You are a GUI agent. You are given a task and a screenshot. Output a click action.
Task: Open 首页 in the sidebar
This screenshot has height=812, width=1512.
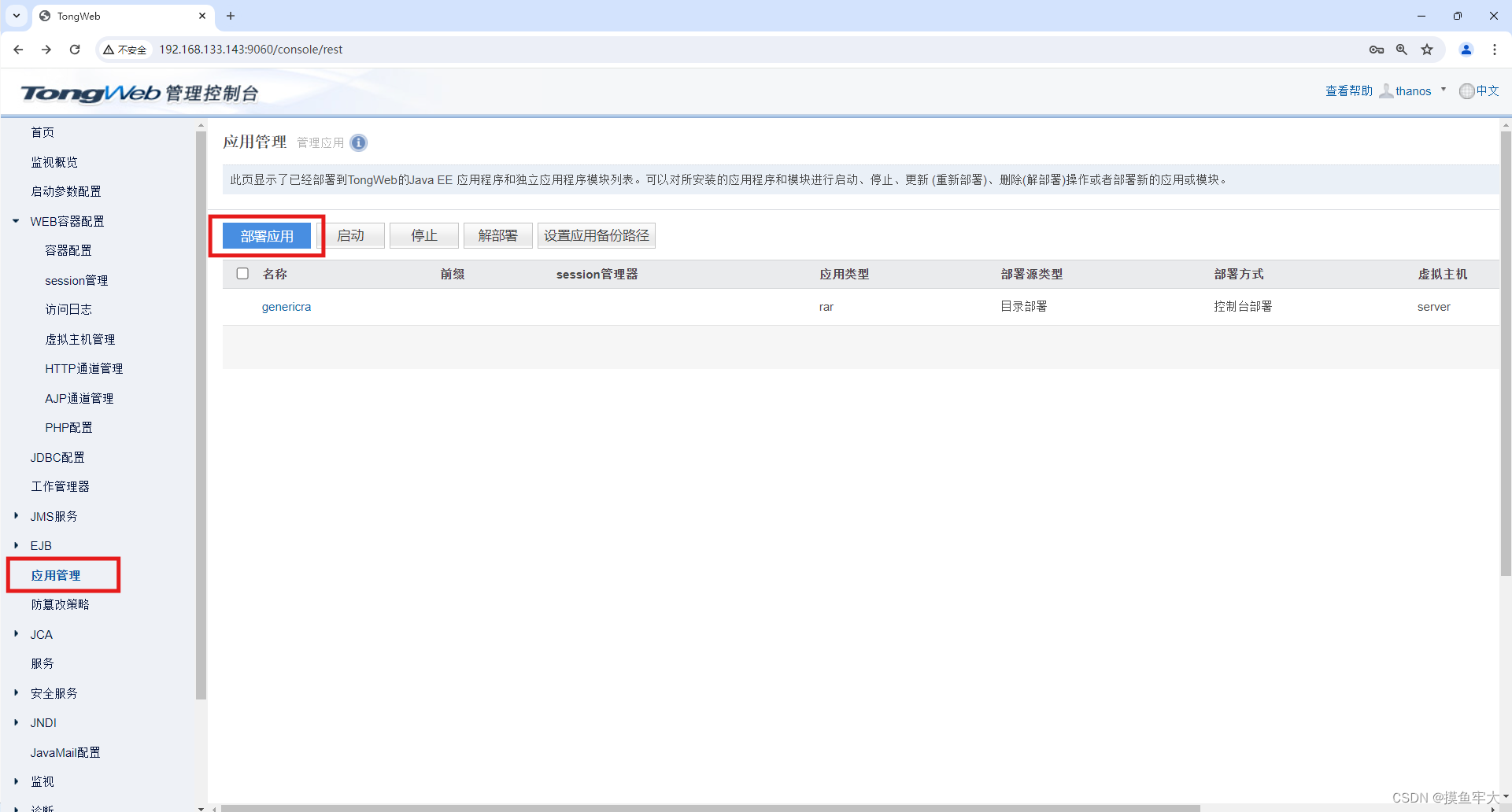coord(43,132)
